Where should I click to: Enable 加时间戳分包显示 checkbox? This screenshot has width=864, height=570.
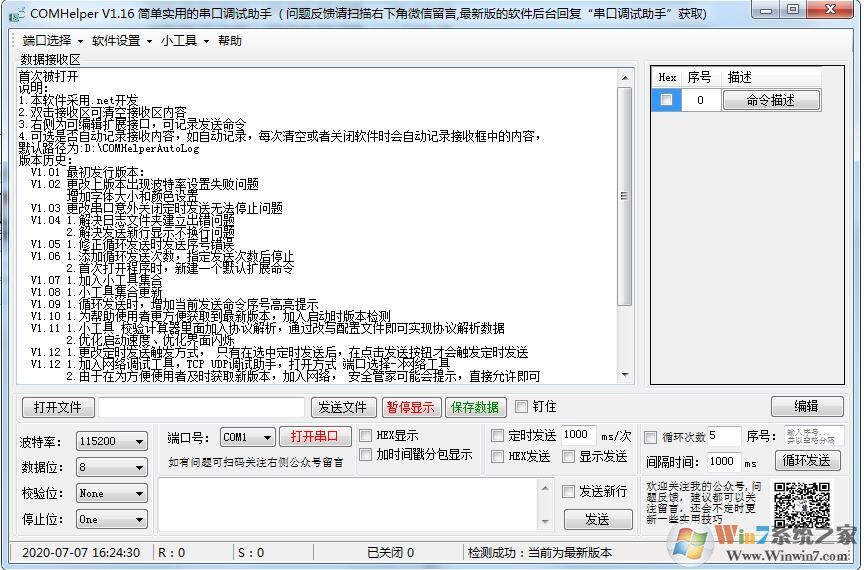coord(365,455)
